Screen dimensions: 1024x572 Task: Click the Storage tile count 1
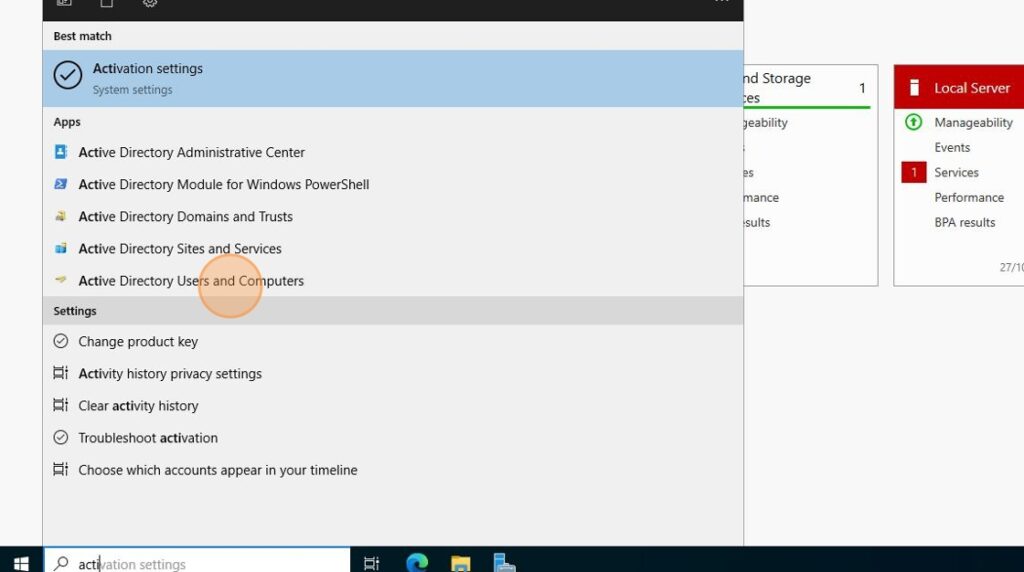[x=862, y=87]
